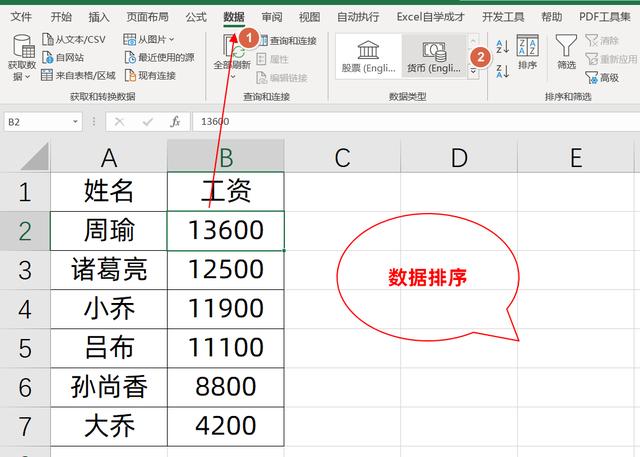The image size is (640, 457).
Task: Click the 高级 advanced filter button
Action: (601, 77)
